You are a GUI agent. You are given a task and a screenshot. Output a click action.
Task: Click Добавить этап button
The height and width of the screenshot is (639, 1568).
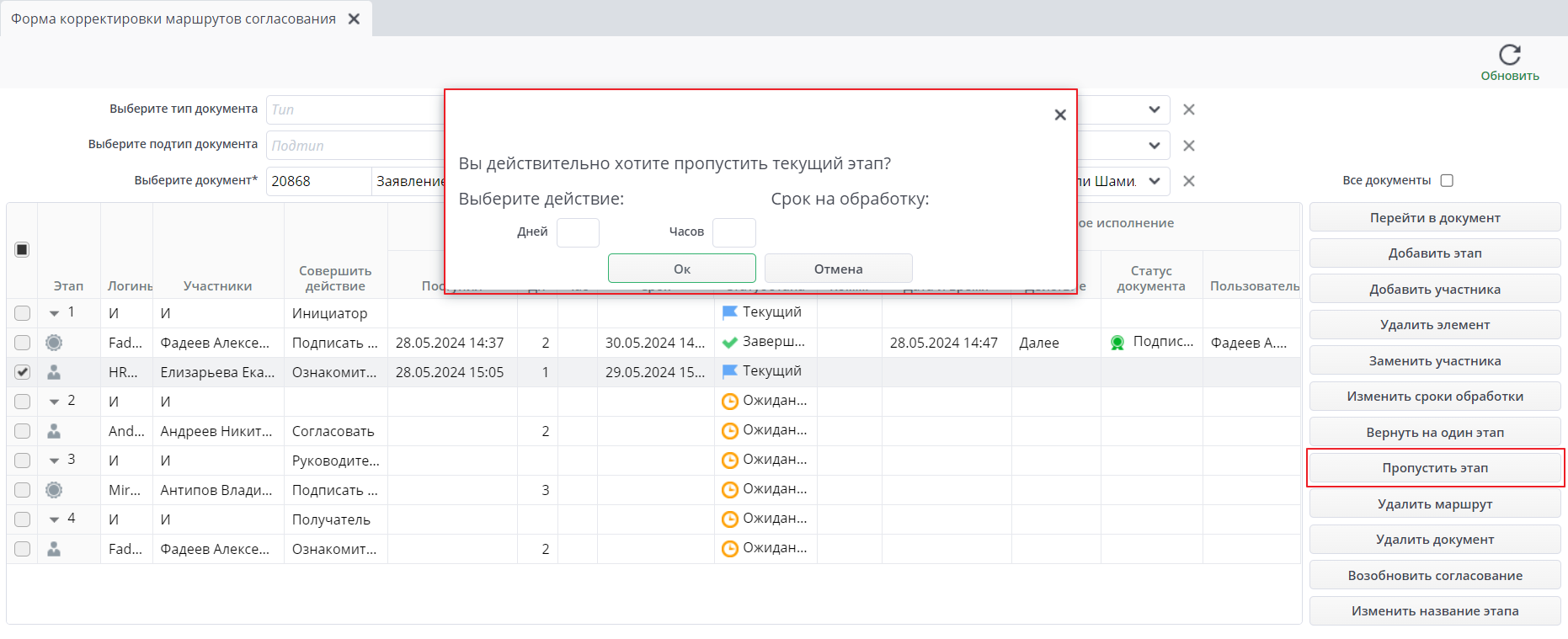click(1435, 253)
